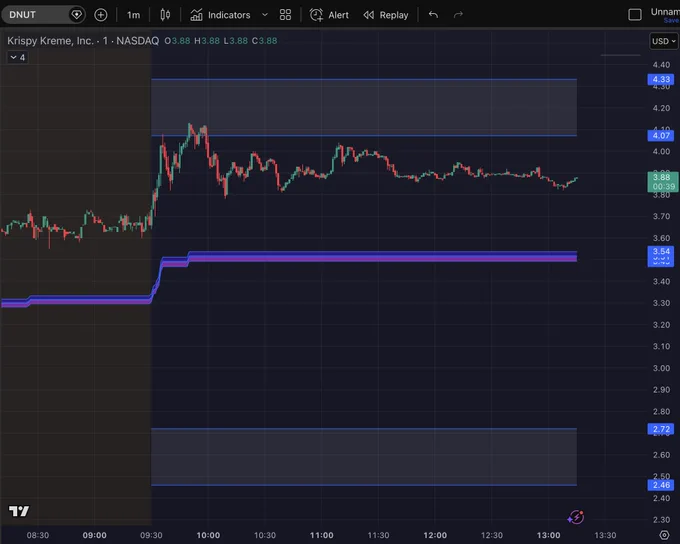Open the Unnamed layout name menu

[665, 12]
